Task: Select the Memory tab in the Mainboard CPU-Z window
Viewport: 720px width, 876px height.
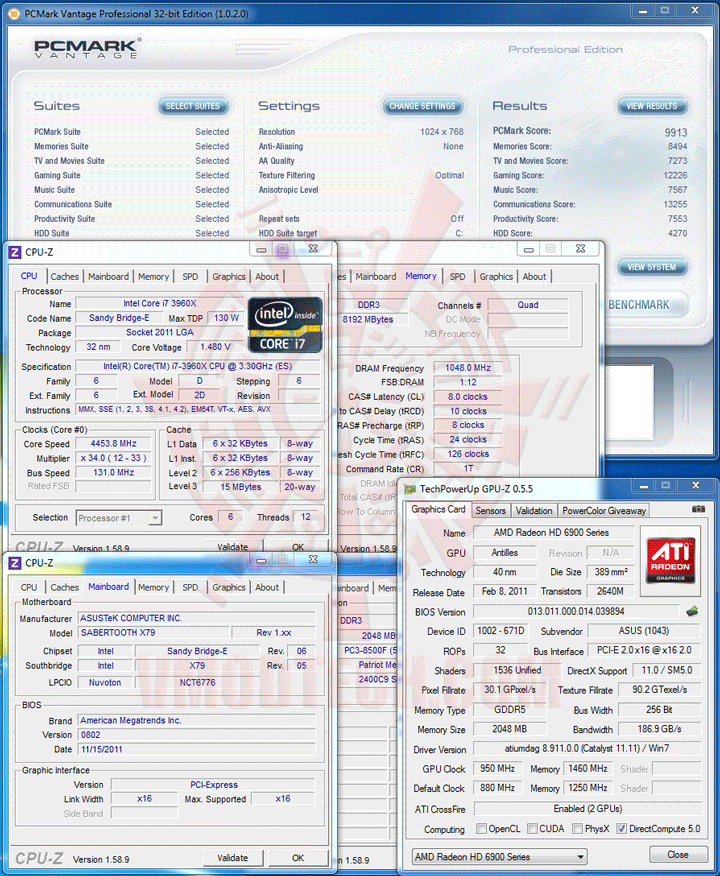Action: pyautogui.click(x=153, y=587)
